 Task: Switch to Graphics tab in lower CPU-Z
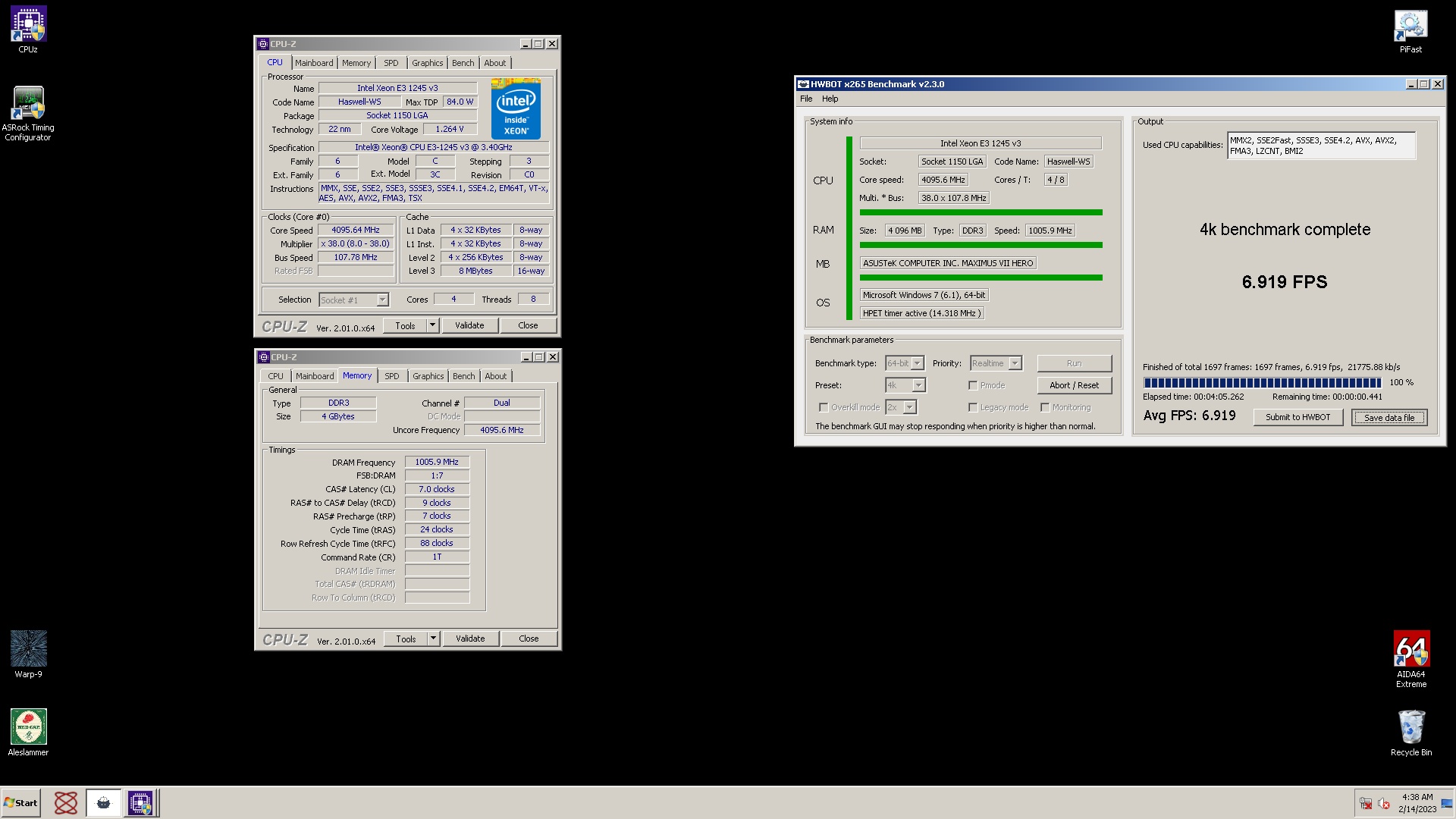428,376
